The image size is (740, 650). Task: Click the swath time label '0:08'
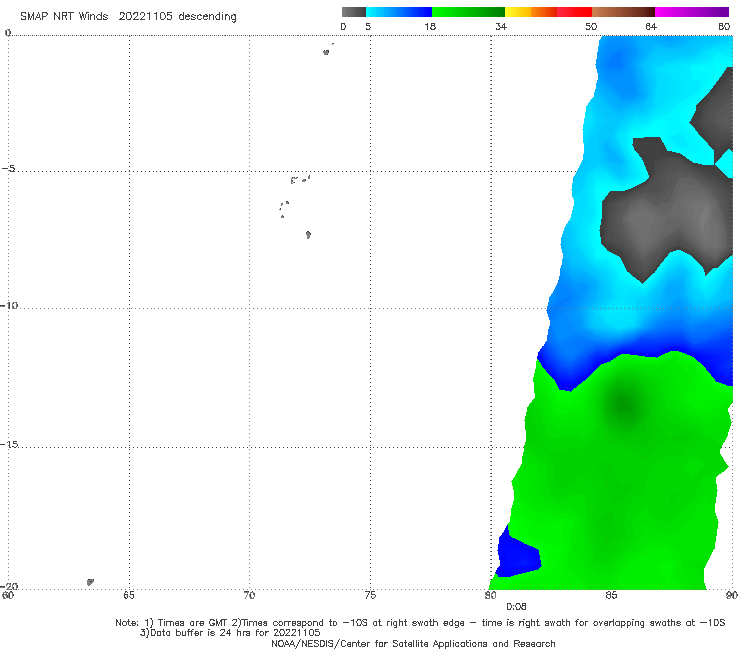point(516,607)
